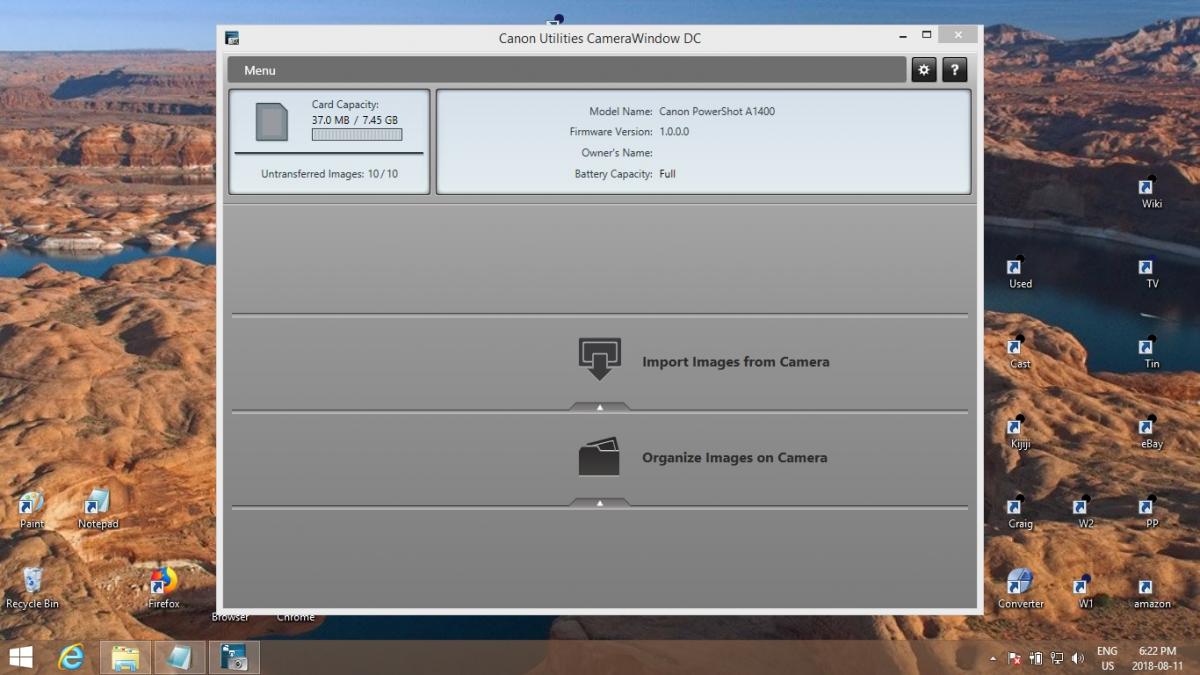Screen dimensions: 1200x675
Task: Click the Organize Images on Camera folder icon
Action: 599,457
